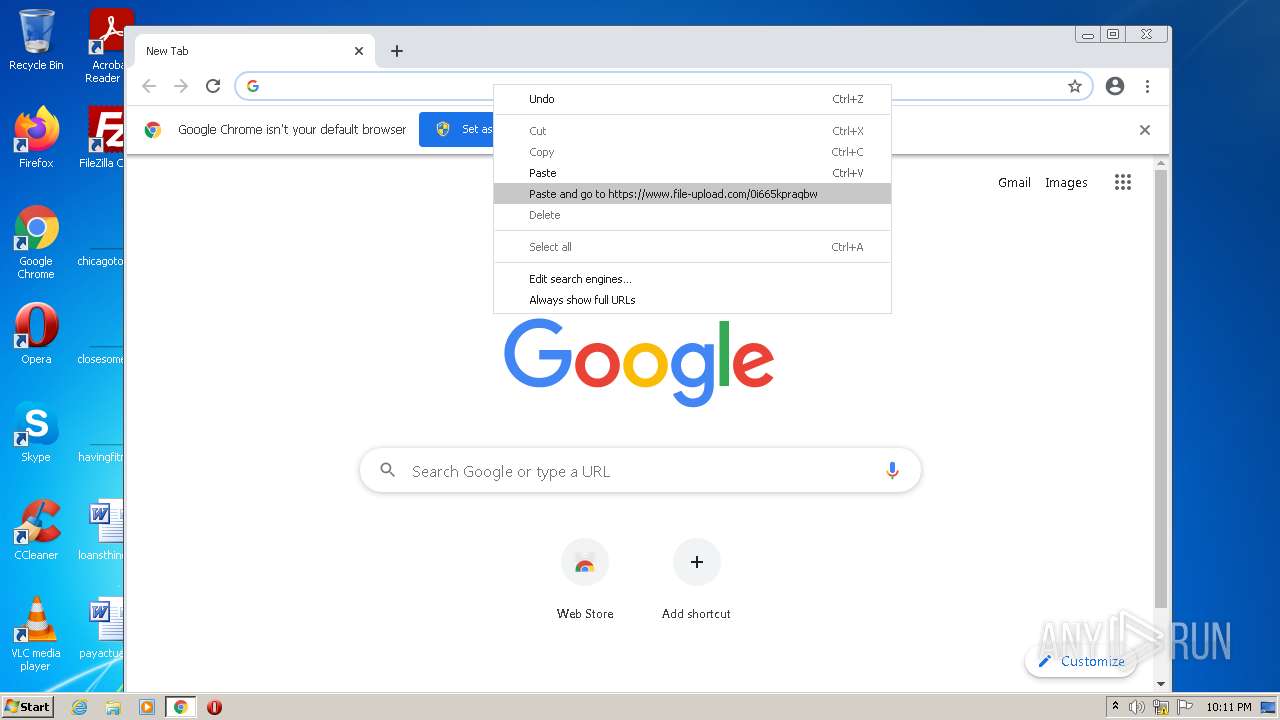Open Windows Media Player from taskbar
The width and height of the screenshot is (1280, 720).
(147, 707)
